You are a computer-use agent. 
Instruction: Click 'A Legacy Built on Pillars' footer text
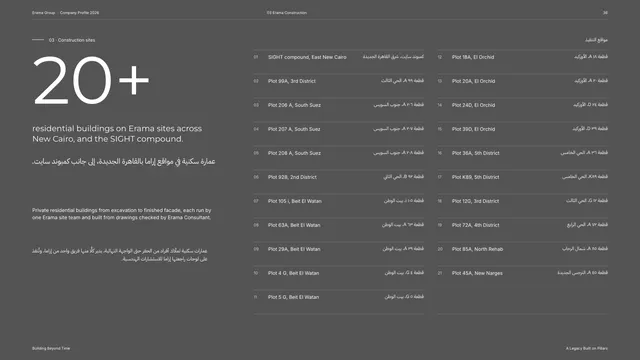[x=587, y=349]
